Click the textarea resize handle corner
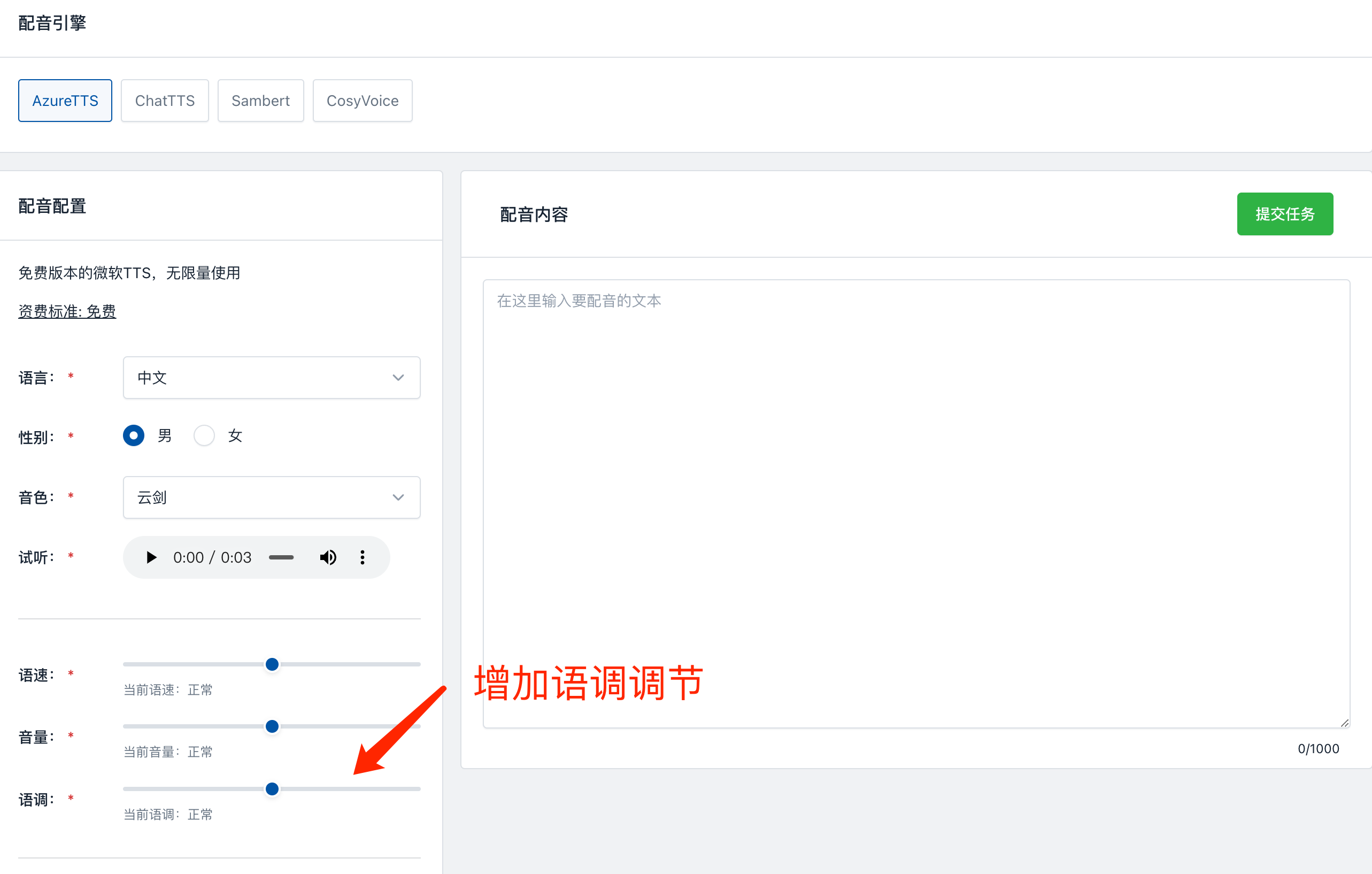 [x=1344, y=722]
